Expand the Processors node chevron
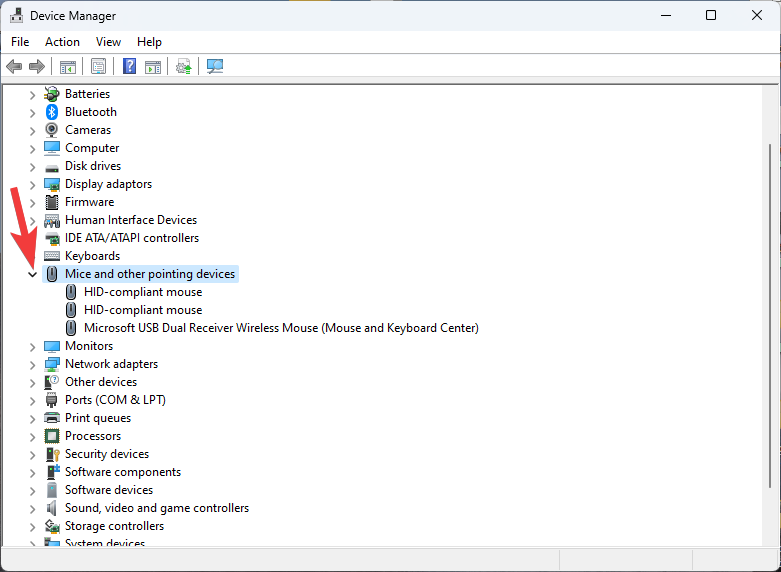 click(32, 437)
